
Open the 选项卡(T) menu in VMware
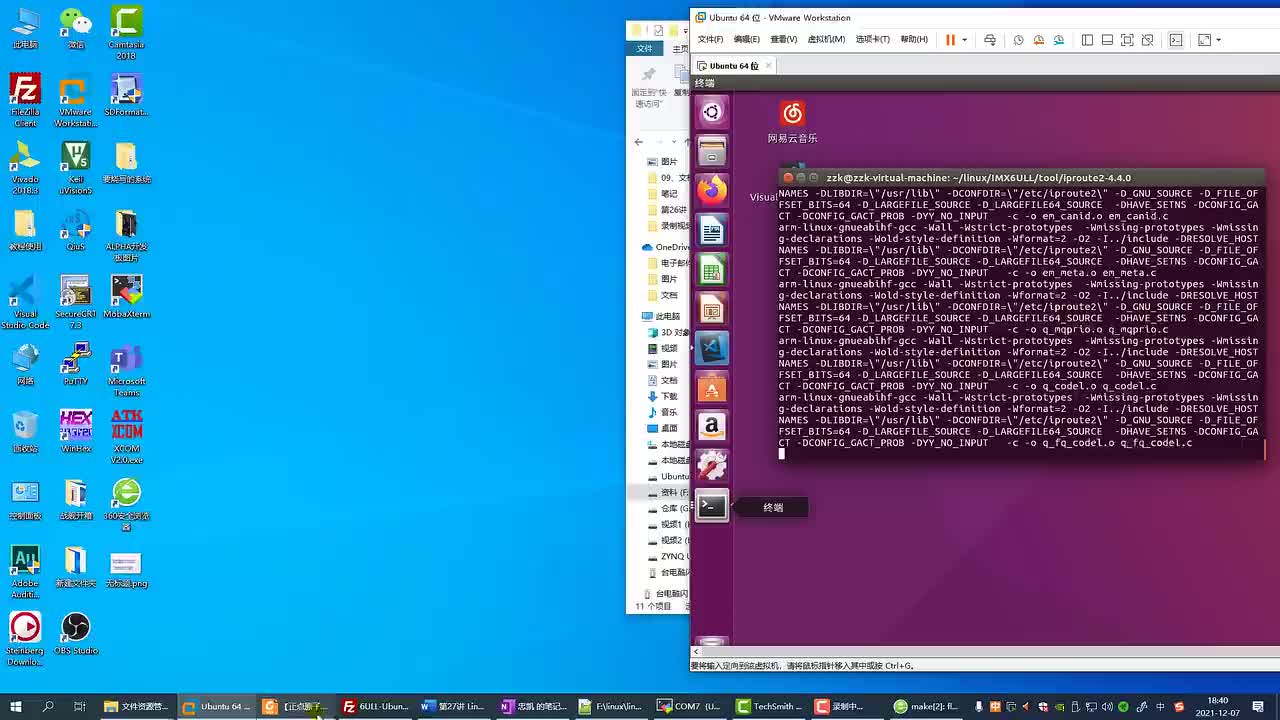873,40
